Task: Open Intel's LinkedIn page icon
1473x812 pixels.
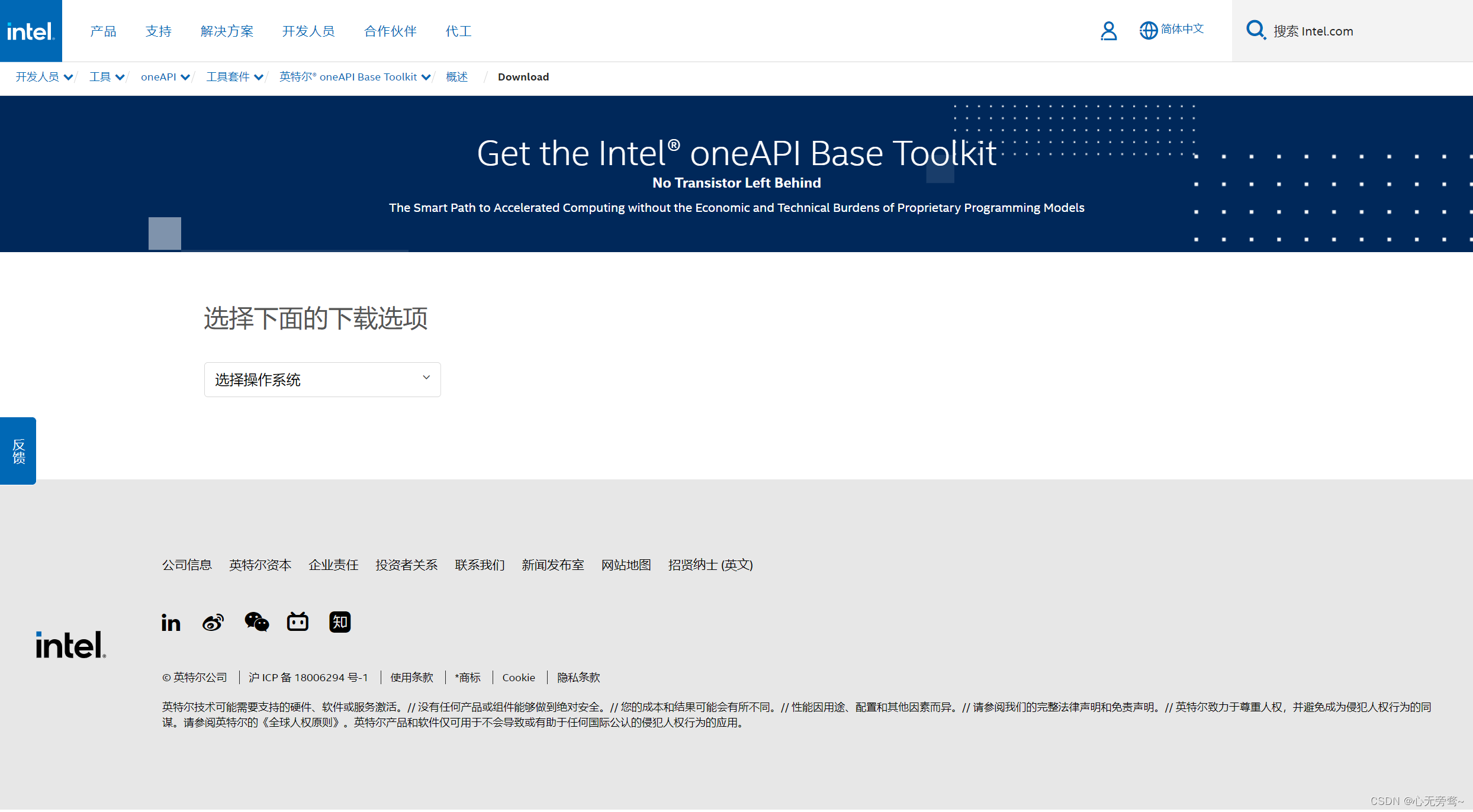Action: pyautogui.click(x=171, y=622)
